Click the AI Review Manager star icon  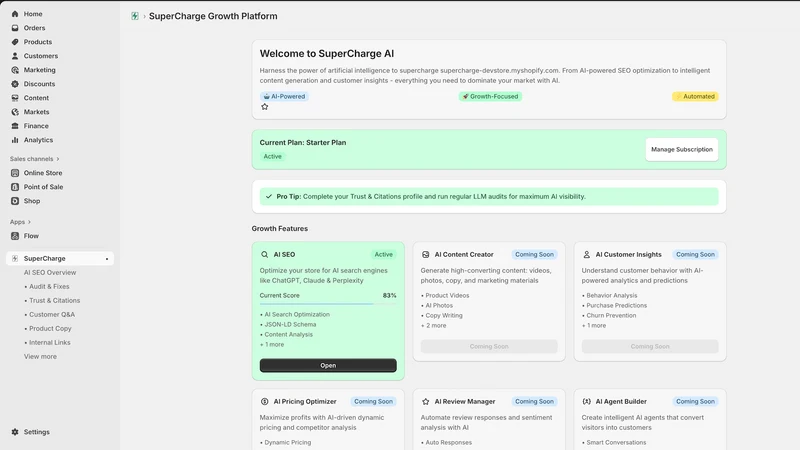426,402
